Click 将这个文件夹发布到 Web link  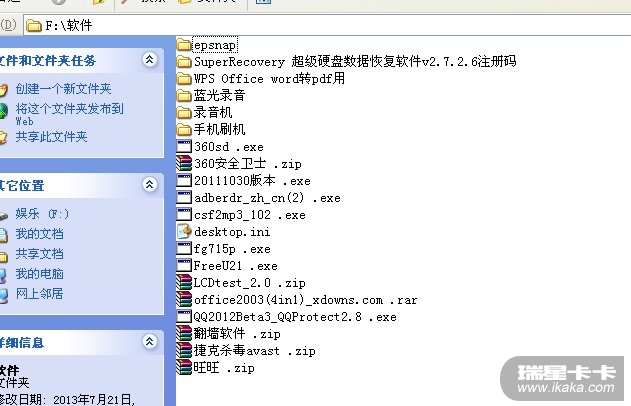pyautogui.click(x=69, y=114)
